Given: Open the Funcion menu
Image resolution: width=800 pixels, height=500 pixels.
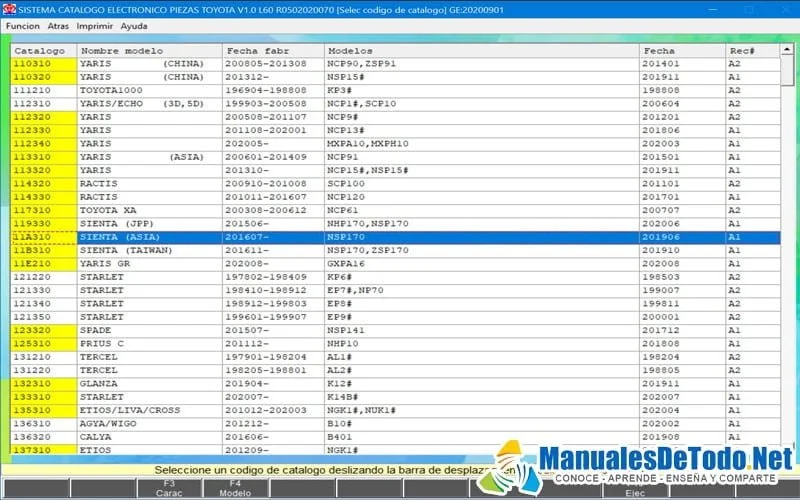Looking at the screenshot, I should (x=22, y=26).
